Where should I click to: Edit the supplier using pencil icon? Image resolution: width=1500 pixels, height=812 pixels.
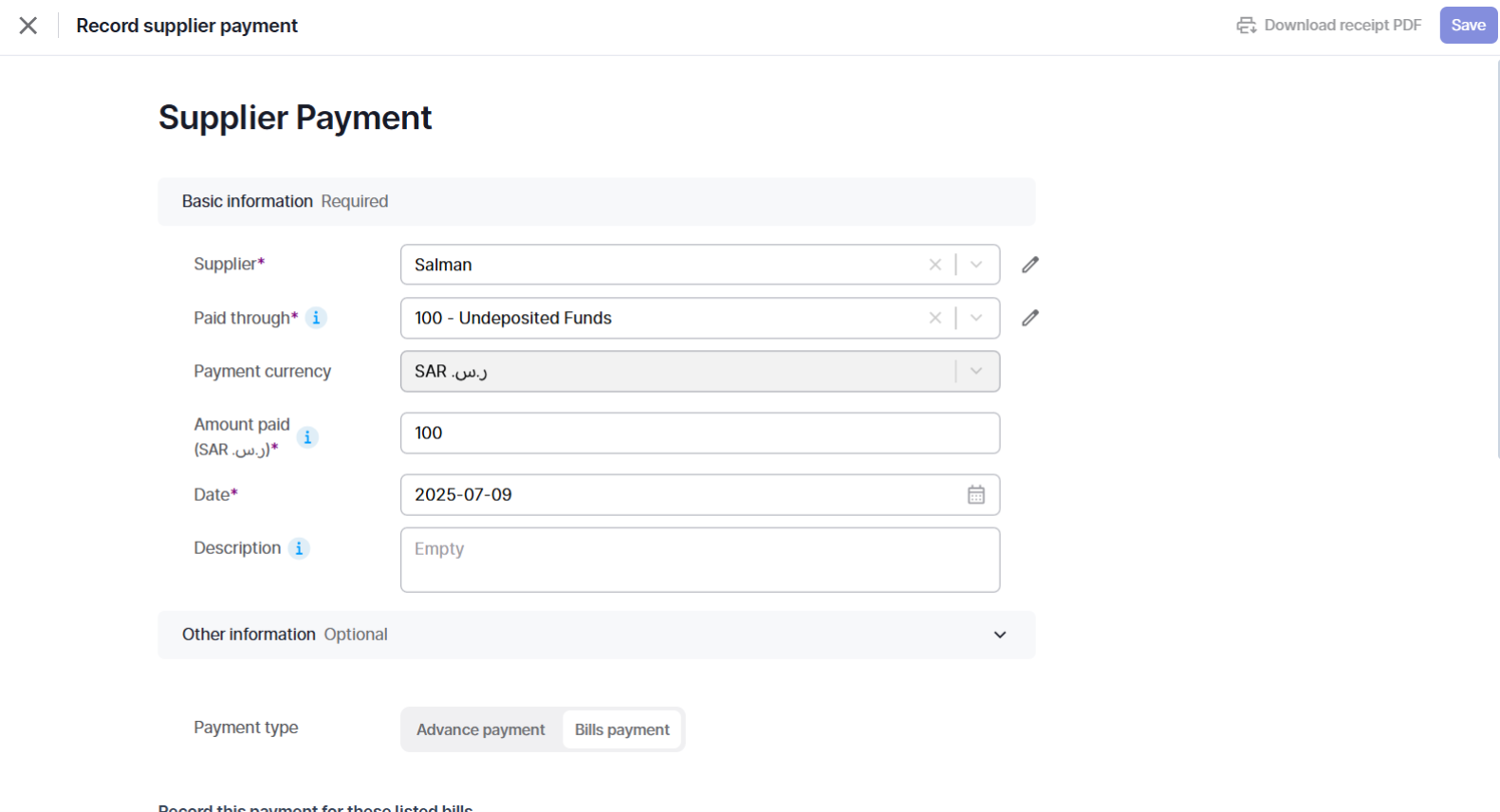pos(1030,265)
